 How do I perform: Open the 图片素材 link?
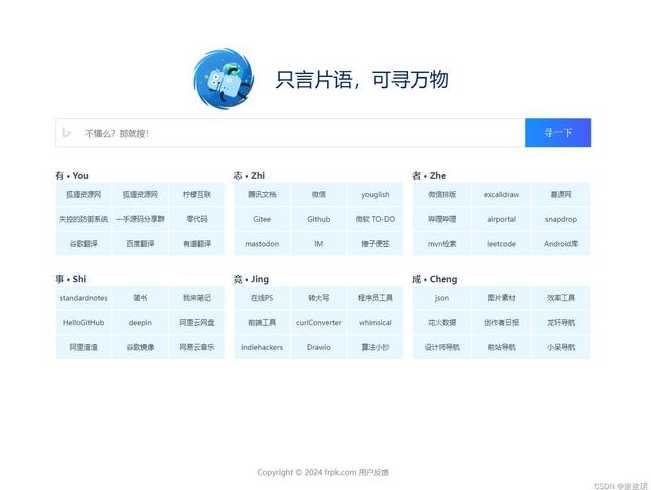click(501, 298)
